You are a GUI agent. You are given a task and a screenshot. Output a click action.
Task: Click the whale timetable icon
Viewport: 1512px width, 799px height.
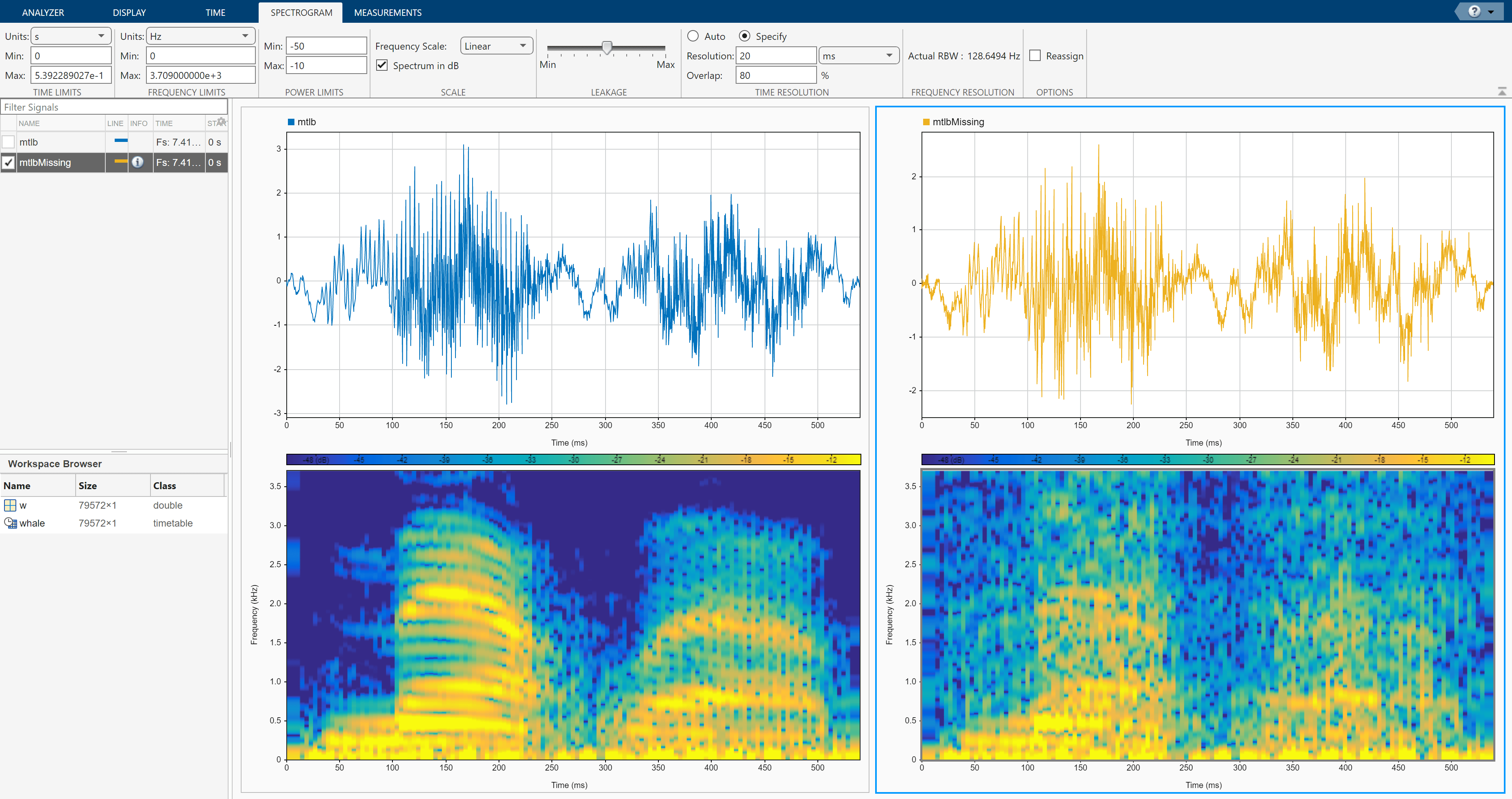coord(10,523)
